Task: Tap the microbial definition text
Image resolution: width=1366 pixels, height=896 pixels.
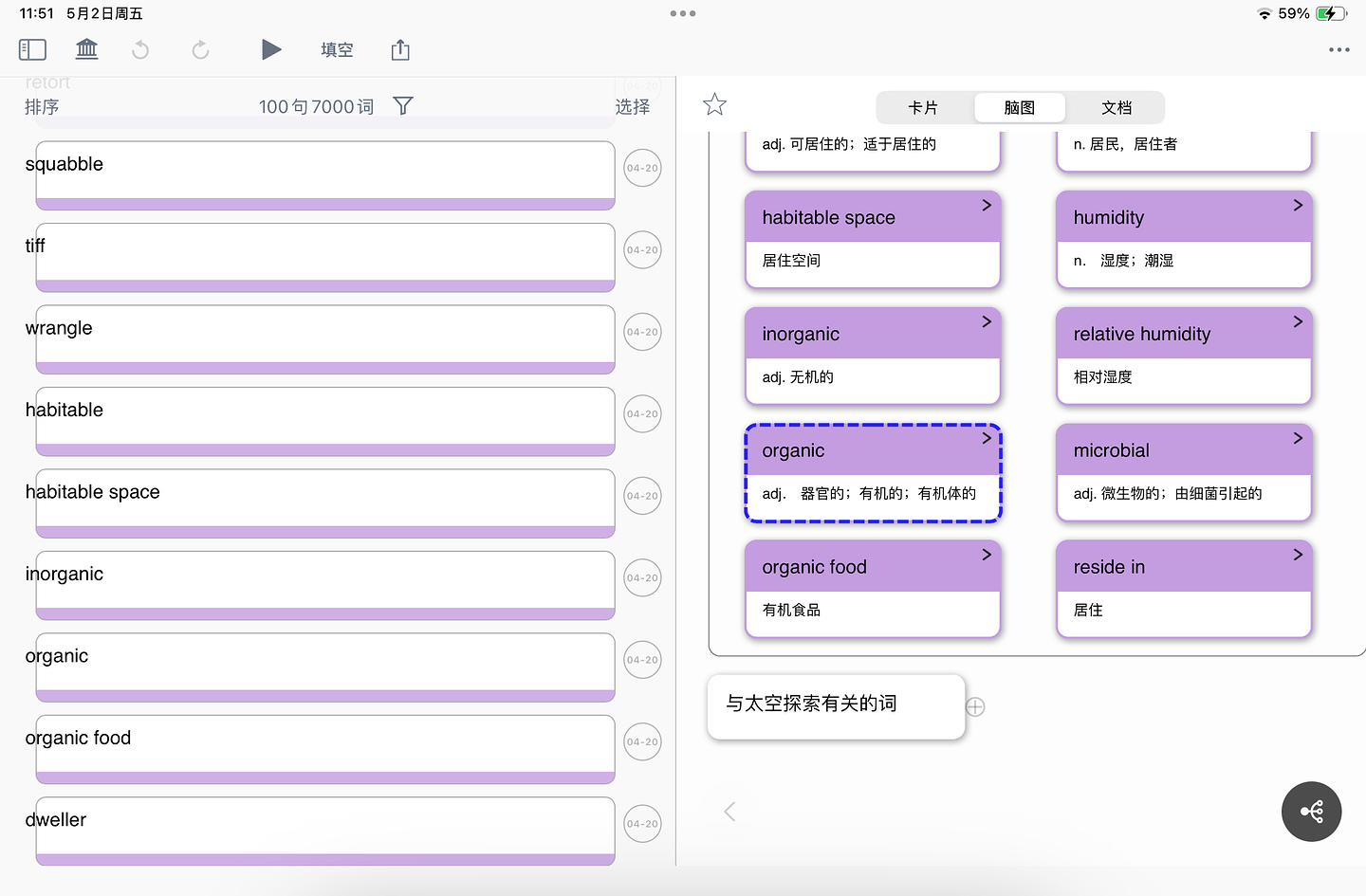Action: coord(1168,494)
